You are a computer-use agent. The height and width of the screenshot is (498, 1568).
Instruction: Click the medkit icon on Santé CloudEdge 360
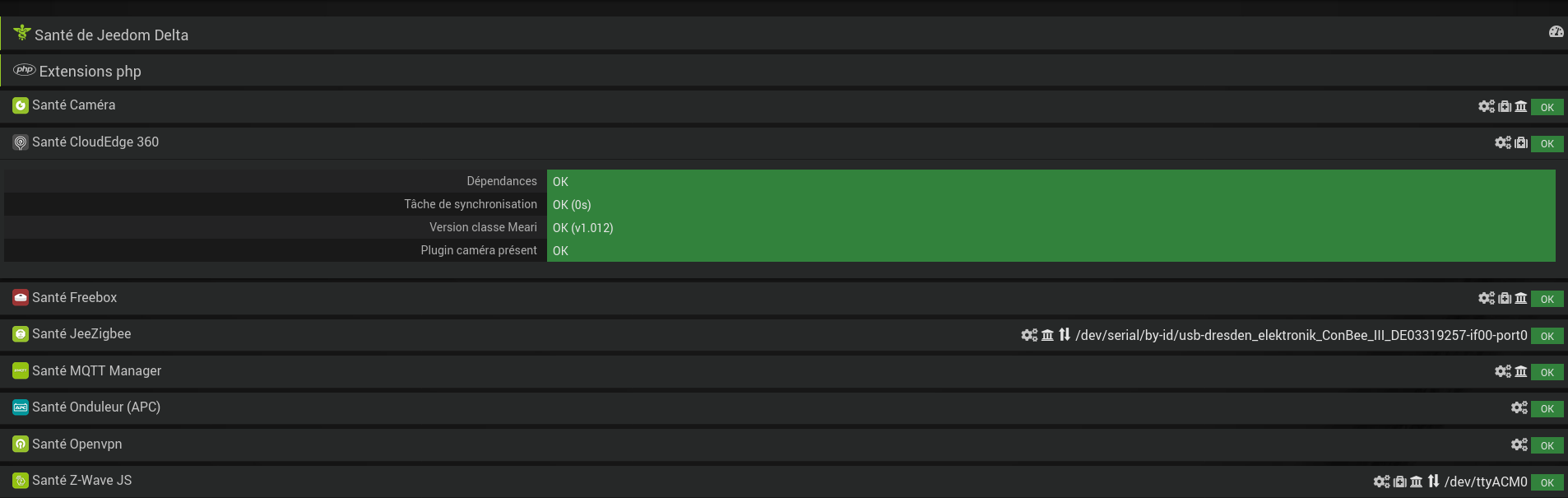[x=1521, y=142]
